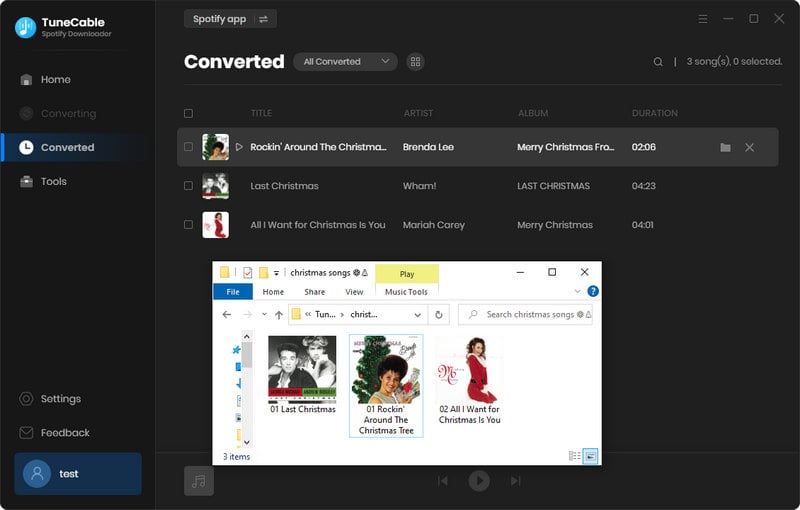Click the Play contextual tab in Explorer

(x=407, y=274)
